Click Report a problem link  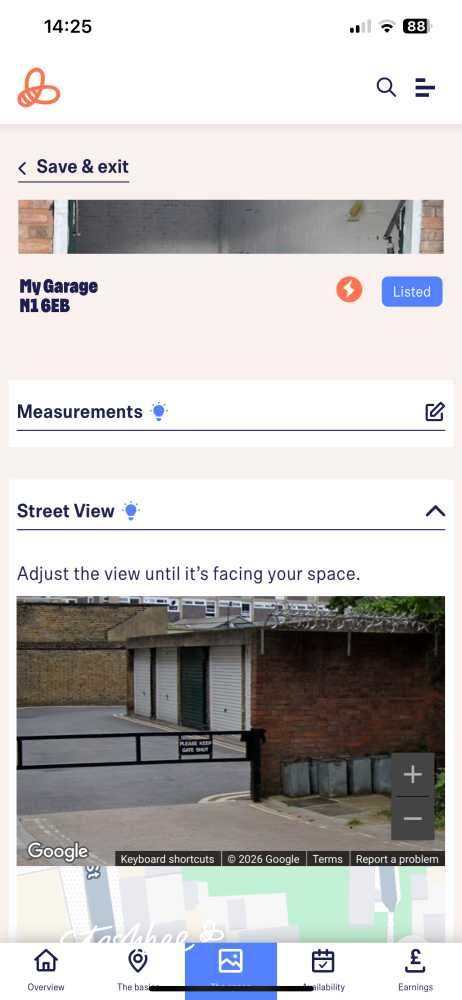pos(397,859)
